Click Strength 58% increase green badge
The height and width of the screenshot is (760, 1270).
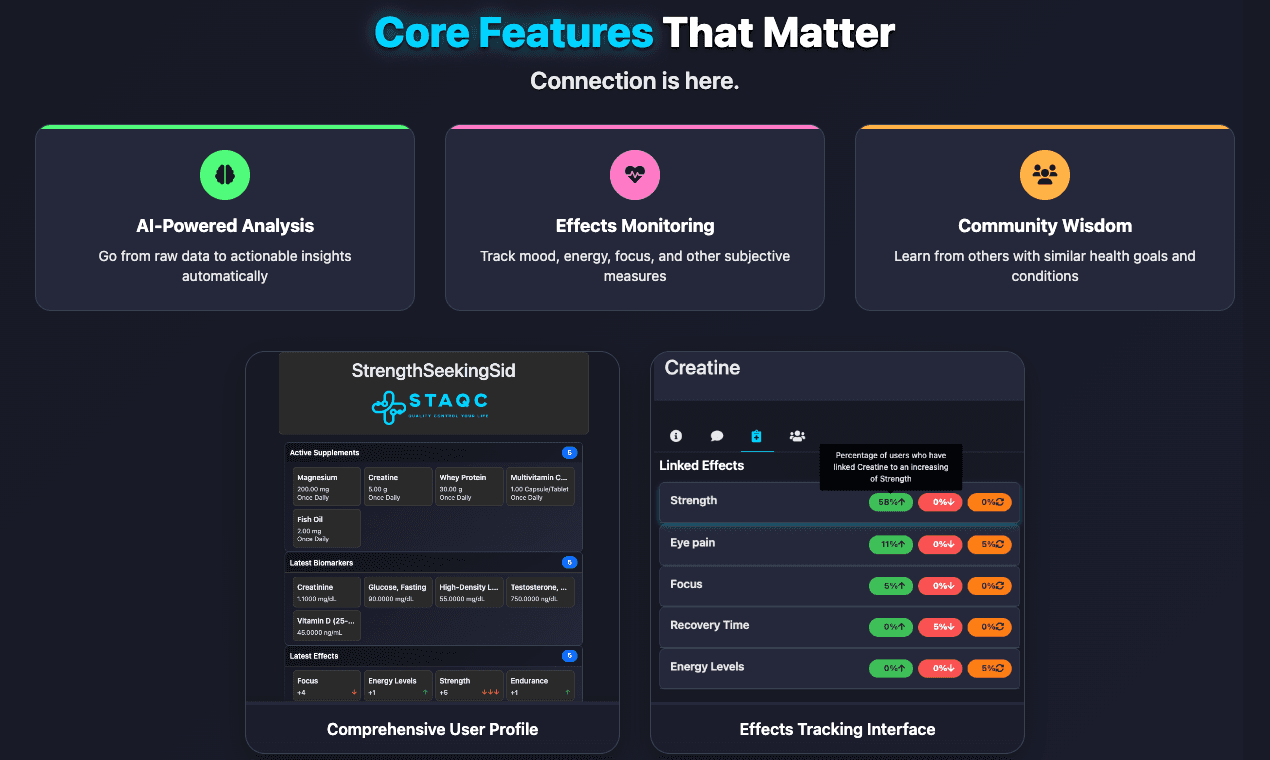tap(890, 502)
